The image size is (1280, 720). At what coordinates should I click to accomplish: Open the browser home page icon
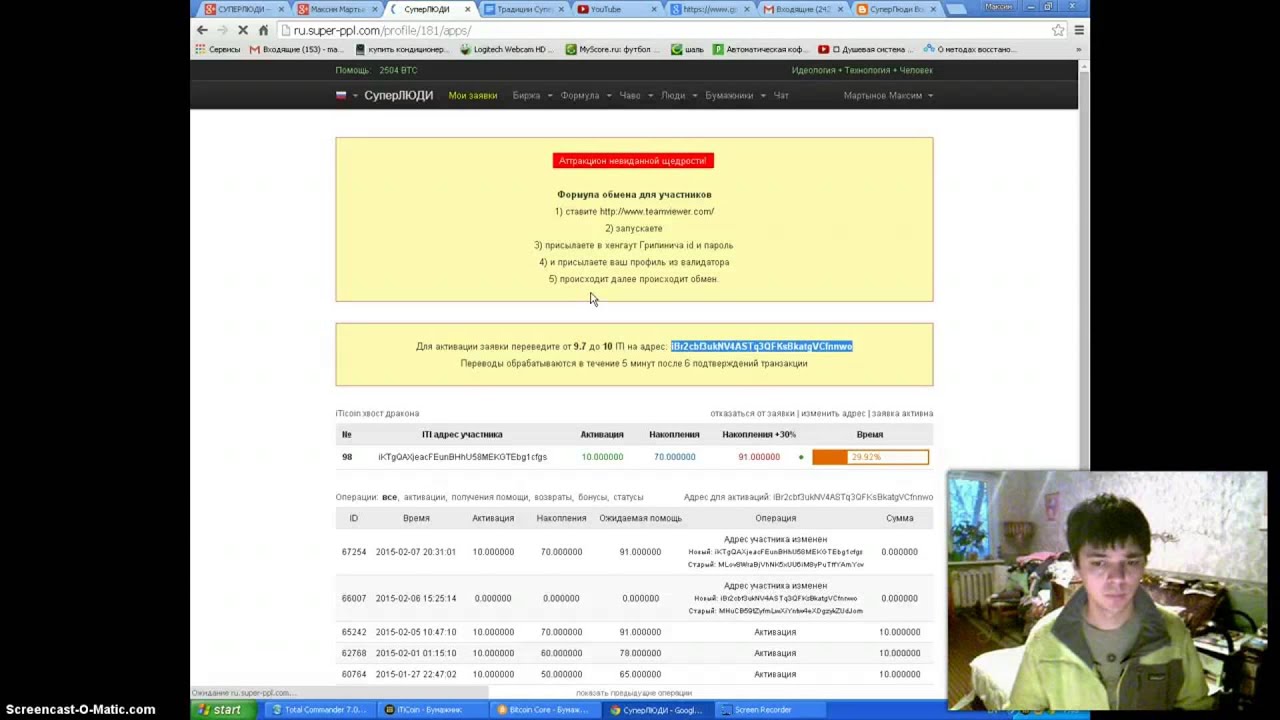coord(263,30)
